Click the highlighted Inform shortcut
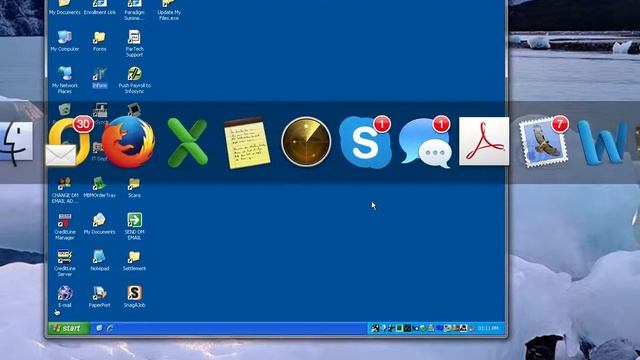The image size is (640, 360). tap(99, 78)
